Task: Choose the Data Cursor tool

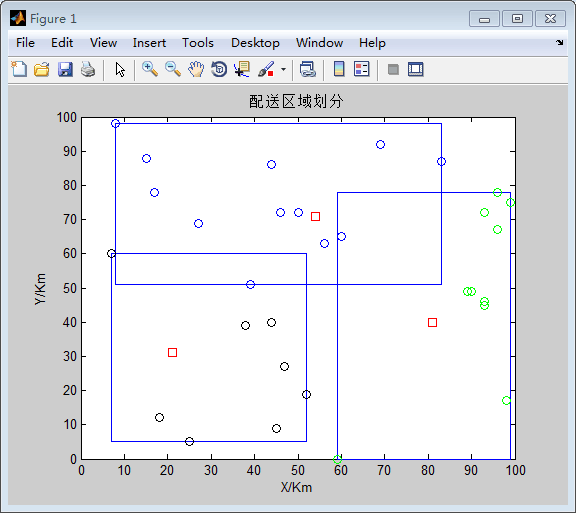Action: (242, 69)
